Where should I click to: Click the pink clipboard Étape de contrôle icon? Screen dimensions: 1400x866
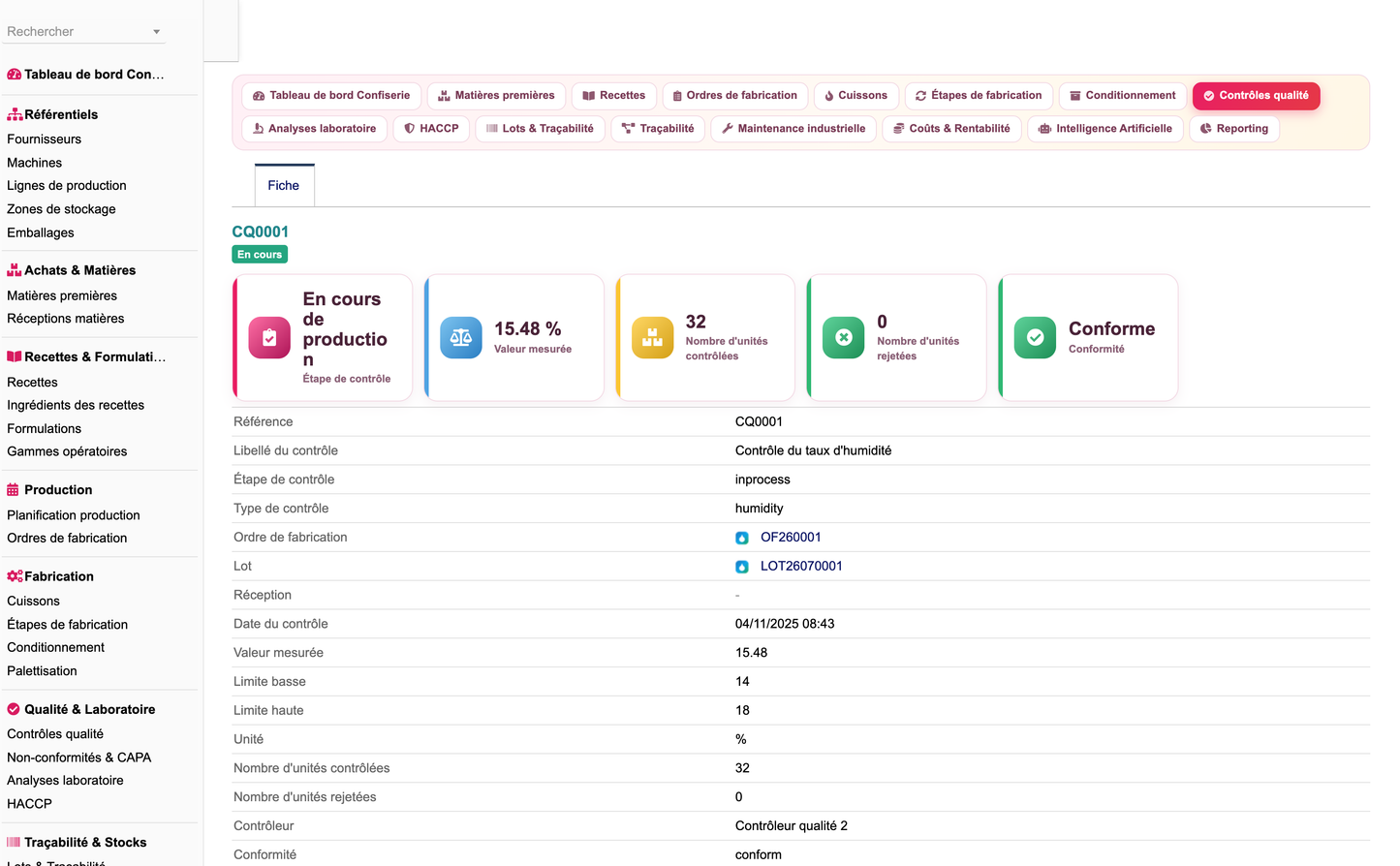pos(269,338)
